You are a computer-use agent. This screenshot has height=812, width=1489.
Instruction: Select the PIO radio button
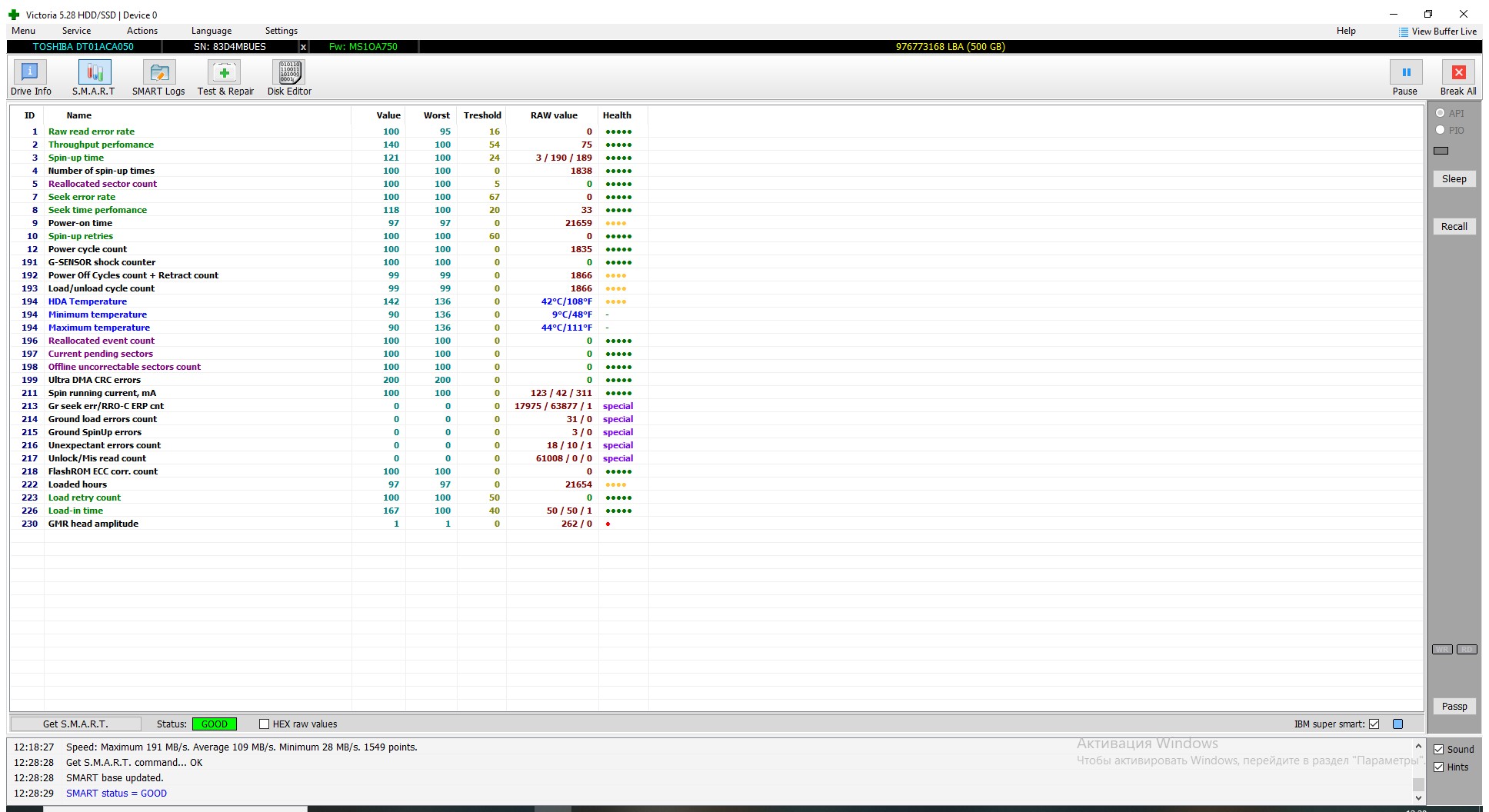[x=1441, y=130]
